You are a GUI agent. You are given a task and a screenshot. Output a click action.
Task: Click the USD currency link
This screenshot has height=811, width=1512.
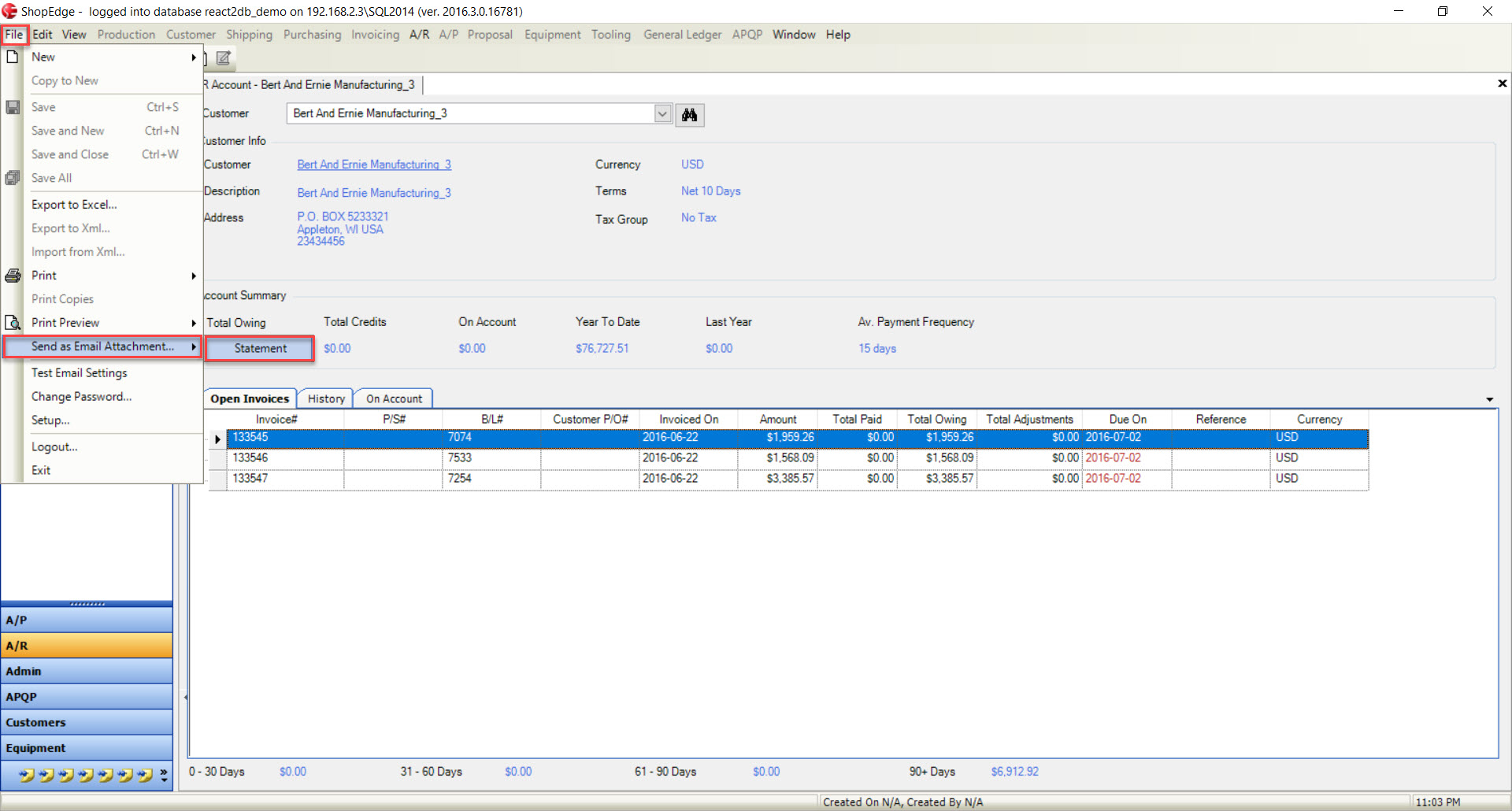pos(692,165)
